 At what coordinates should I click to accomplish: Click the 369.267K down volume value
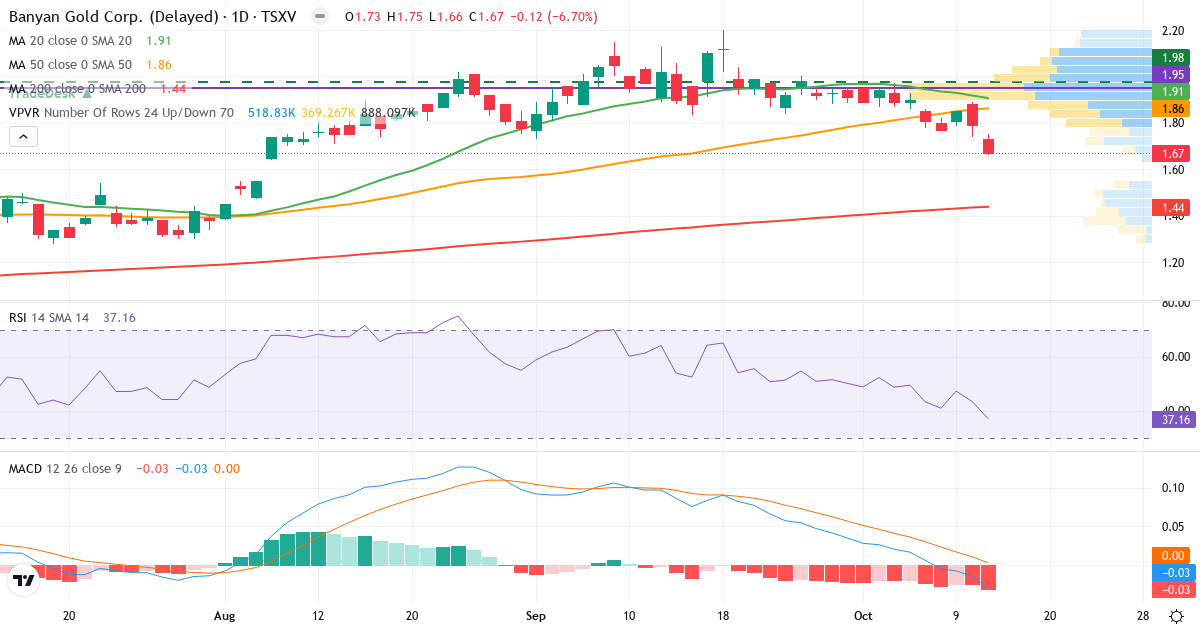point(329,113)
